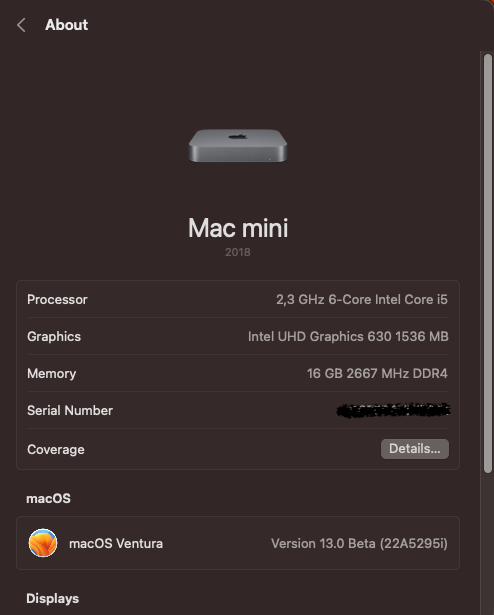Click 'Intel UHD Graphics 630 1536 MB'
This screenshot has width=494, height=615.
(x=348, y=337)
